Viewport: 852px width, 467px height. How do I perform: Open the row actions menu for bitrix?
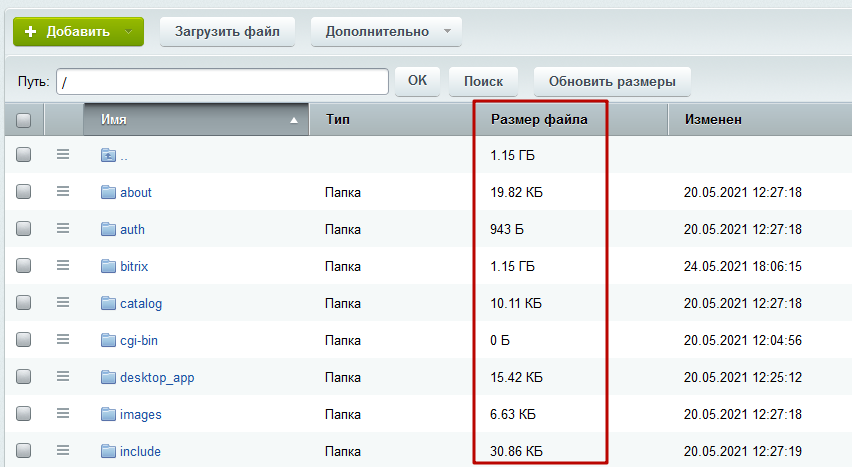63,266
